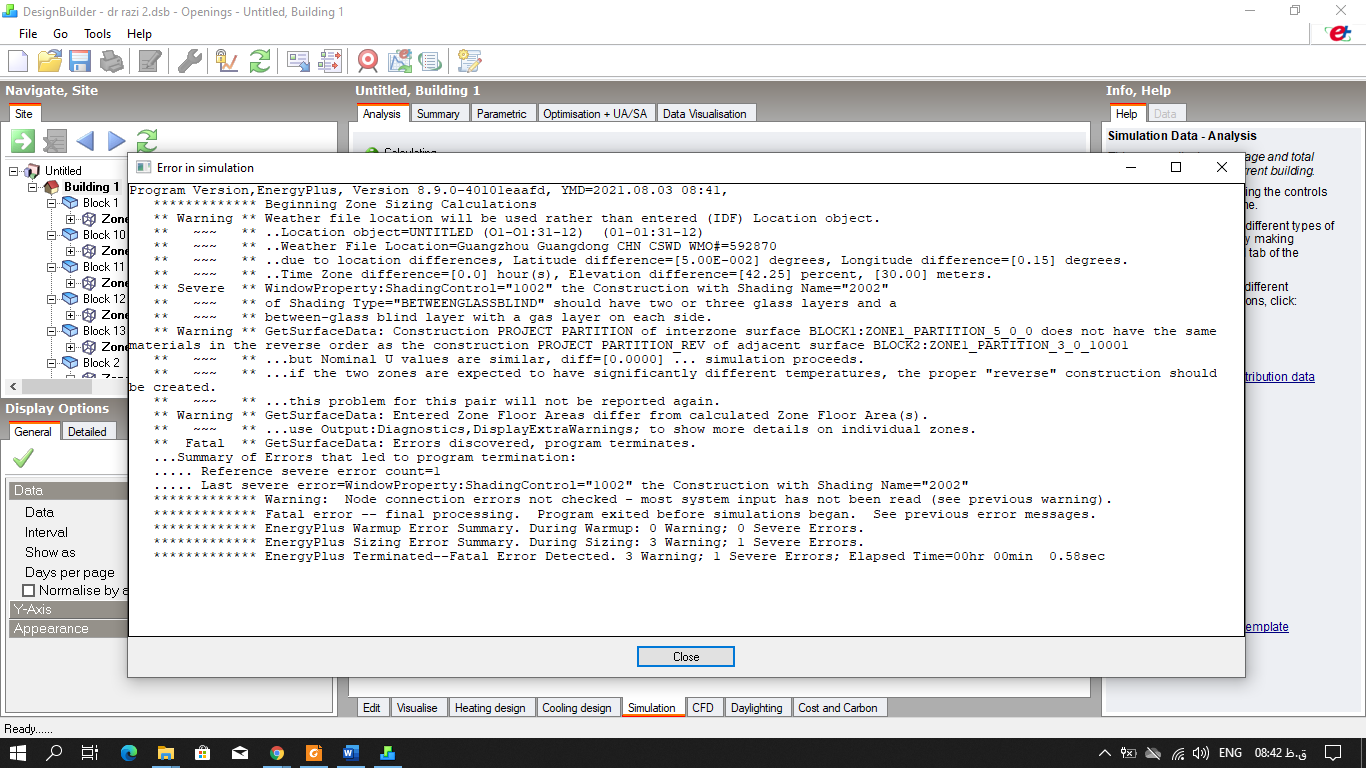Click the New file toolbar icon
Image resolution: width=1366 pixels, height=768 pixels.
(17, 61)
